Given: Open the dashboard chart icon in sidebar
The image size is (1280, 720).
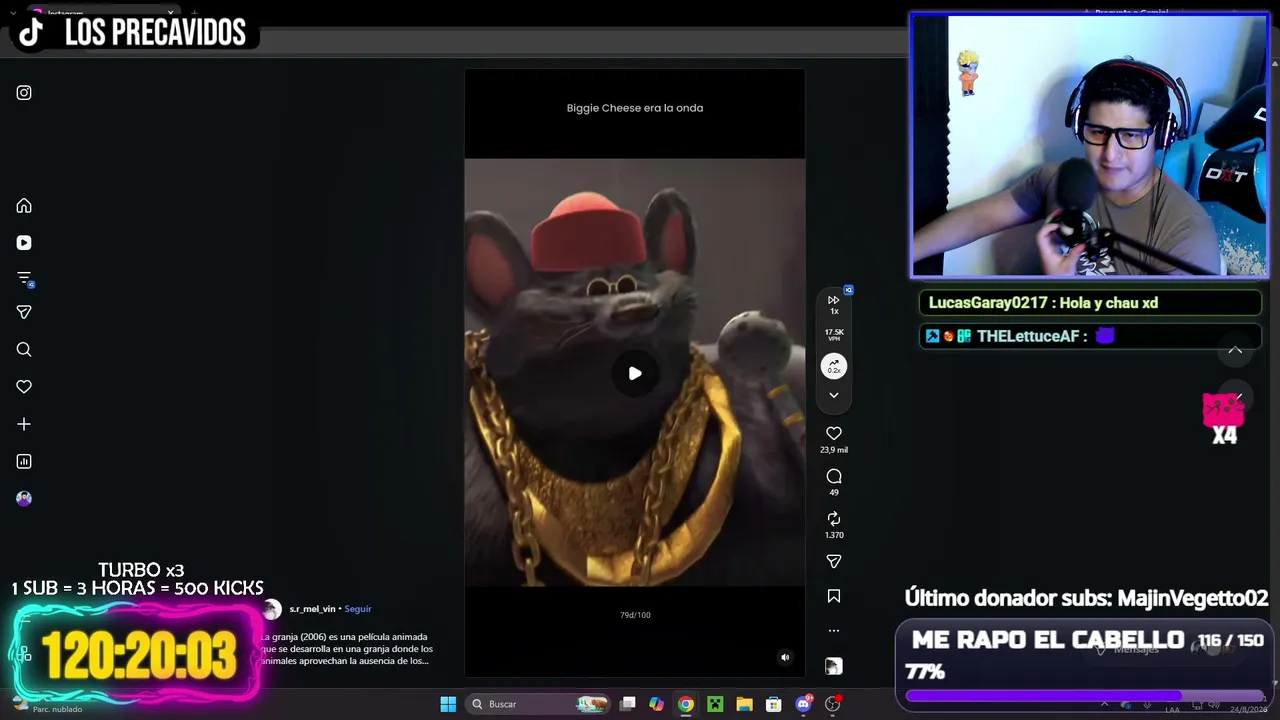Looking at the screenshot, I should [24, 461].
